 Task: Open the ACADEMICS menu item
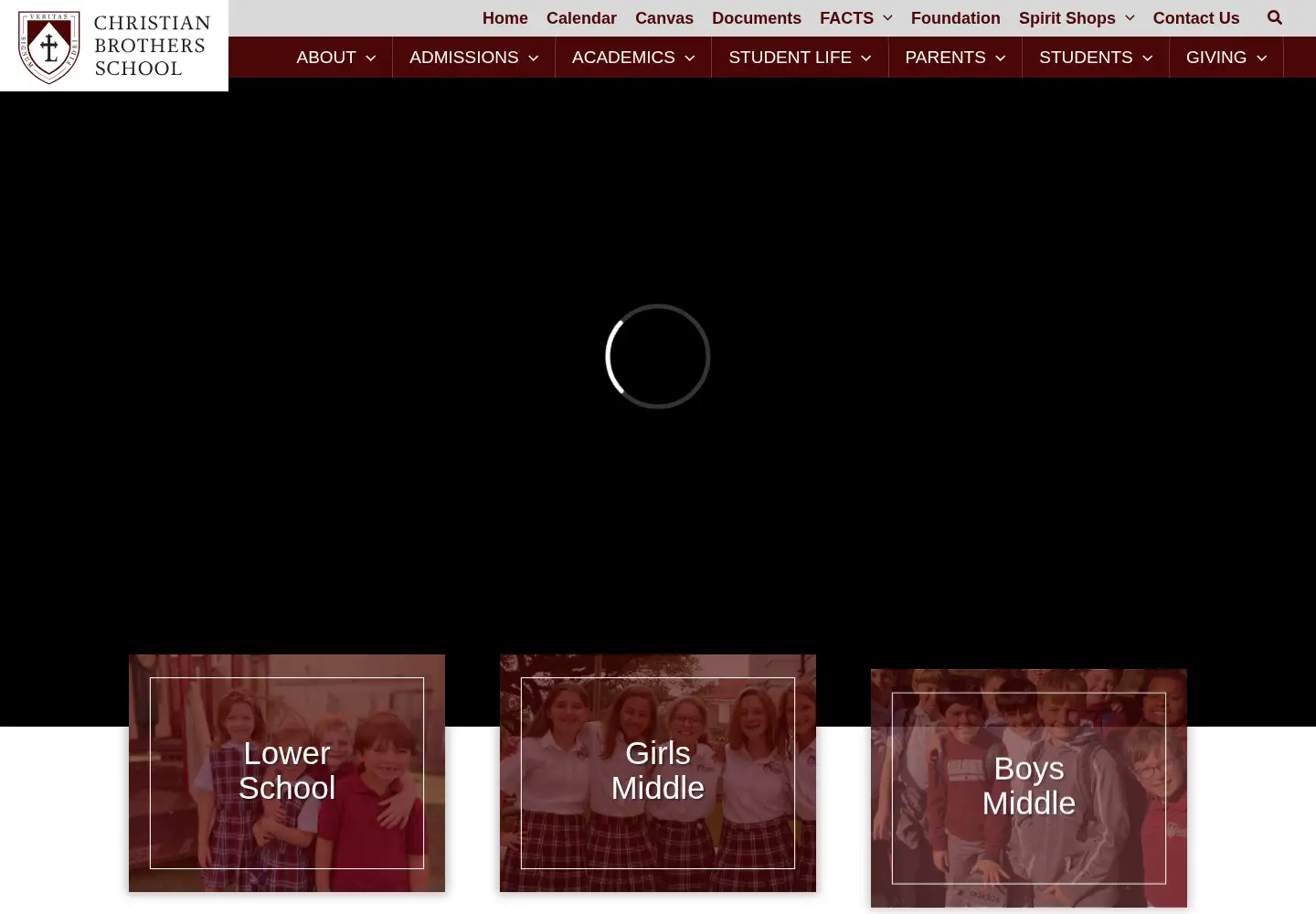[623, 58]
